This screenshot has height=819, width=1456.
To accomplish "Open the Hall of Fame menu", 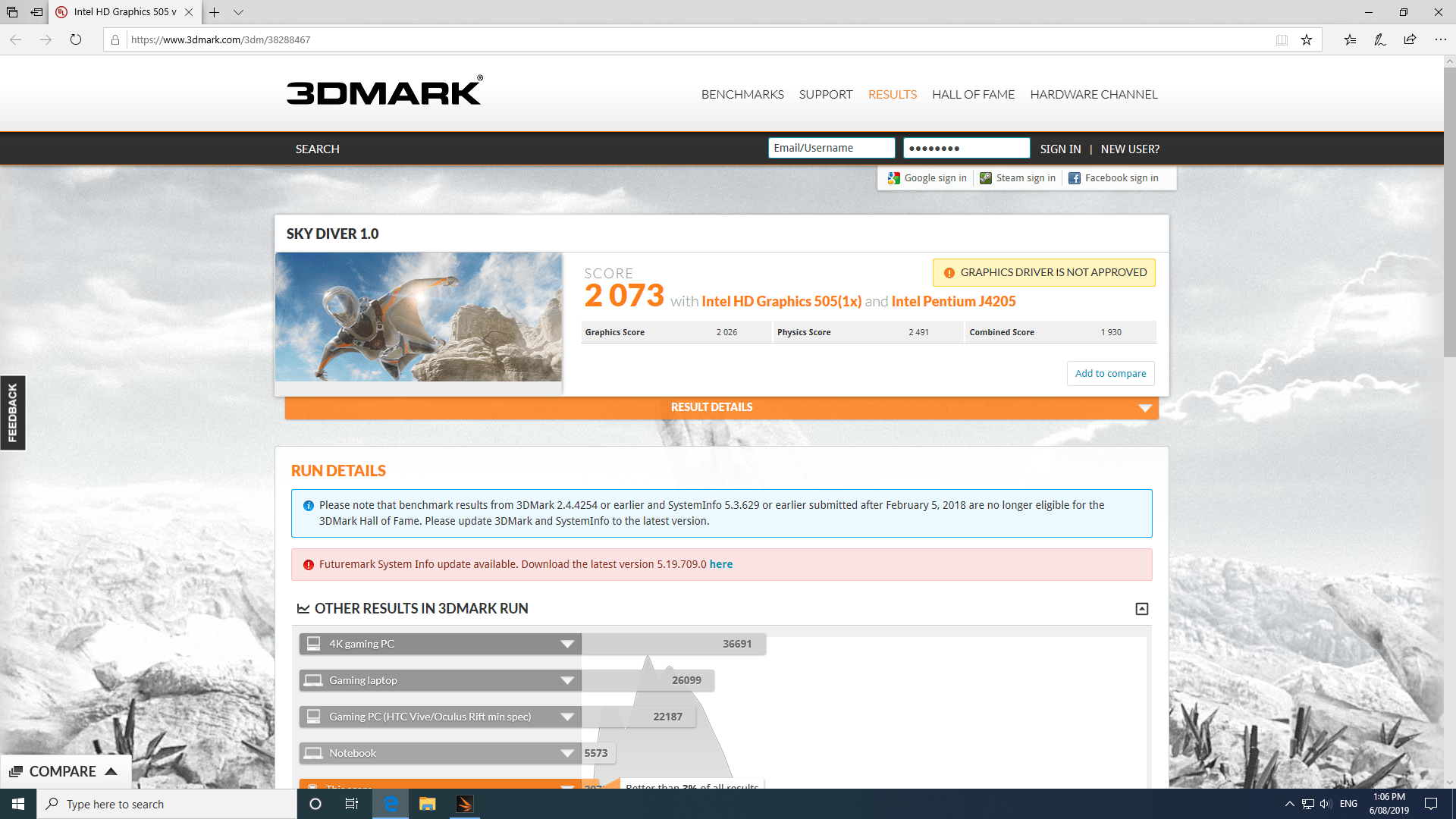I will click(973, 95).
